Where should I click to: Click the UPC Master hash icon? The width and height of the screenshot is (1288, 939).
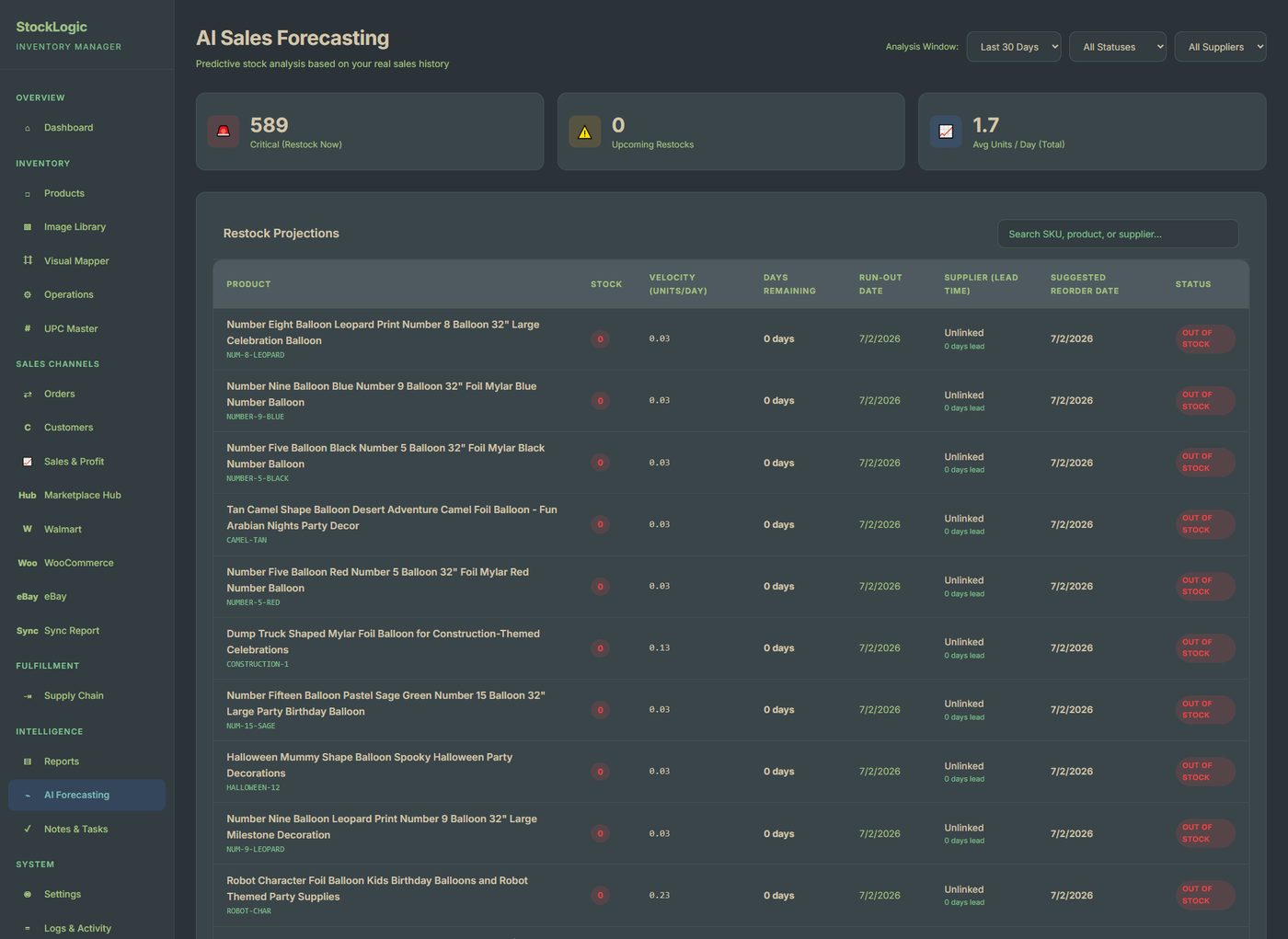pos(28,328)
